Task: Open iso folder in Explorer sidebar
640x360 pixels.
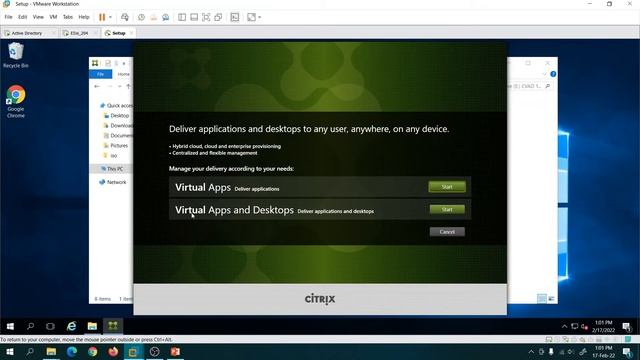Action: (x=110, y=156)
